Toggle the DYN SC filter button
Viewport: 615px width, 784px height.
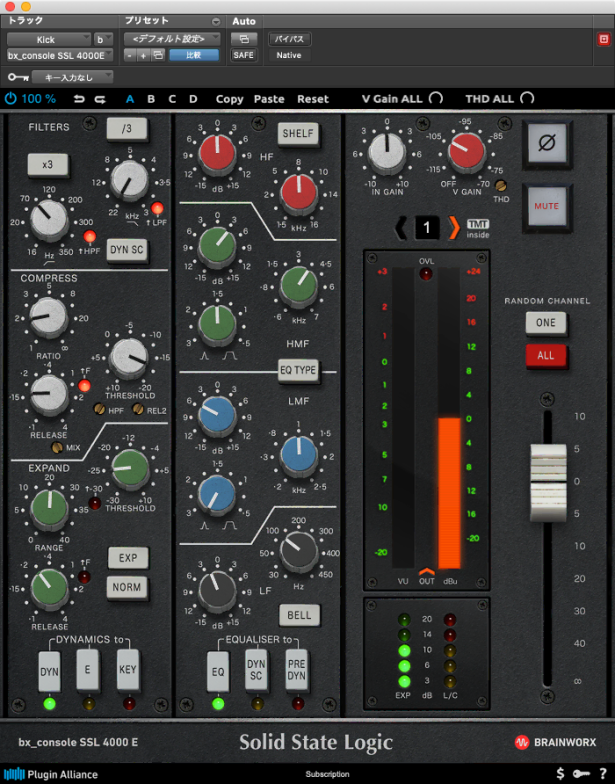click(x=127, y=250)
